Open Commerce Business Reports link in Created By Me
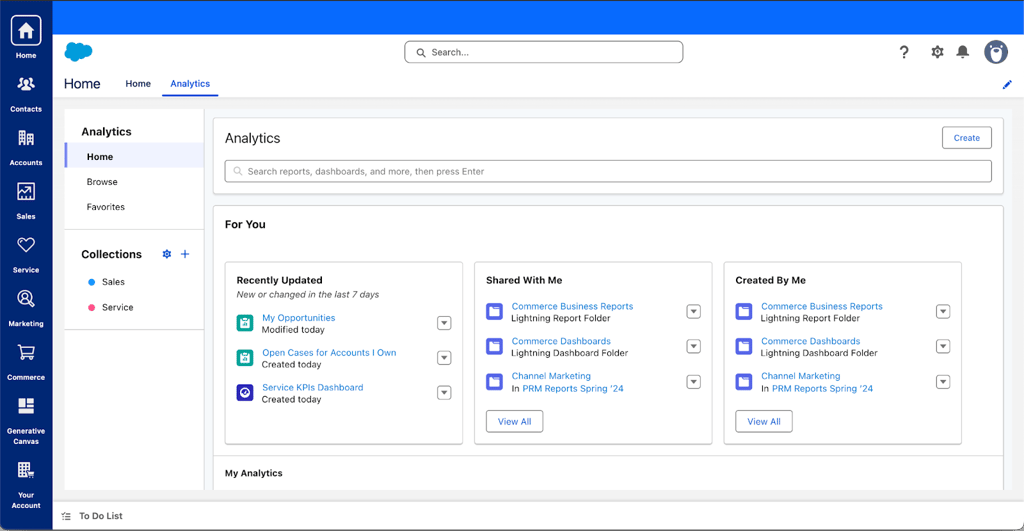Screen dimensions: 1024x531 822,306
